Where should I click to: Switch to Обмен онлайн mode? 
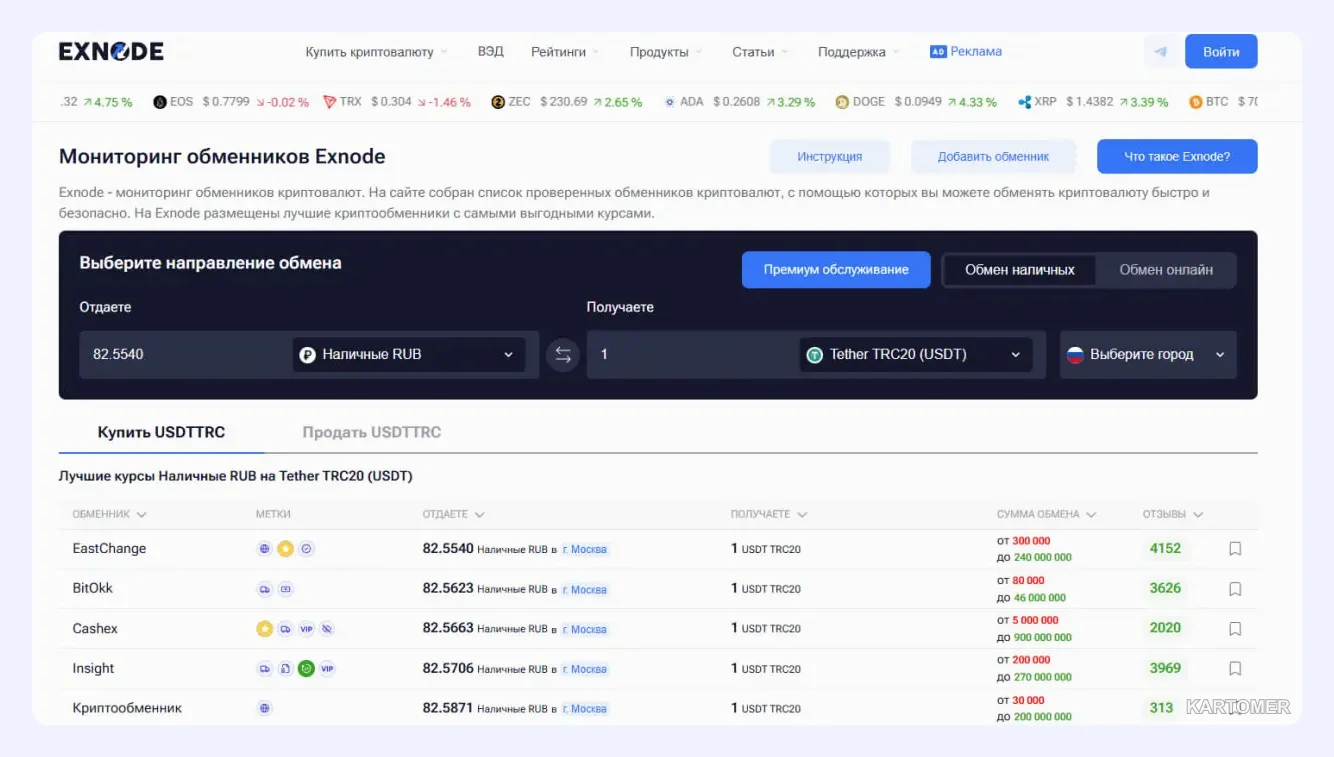point(1166,270)
